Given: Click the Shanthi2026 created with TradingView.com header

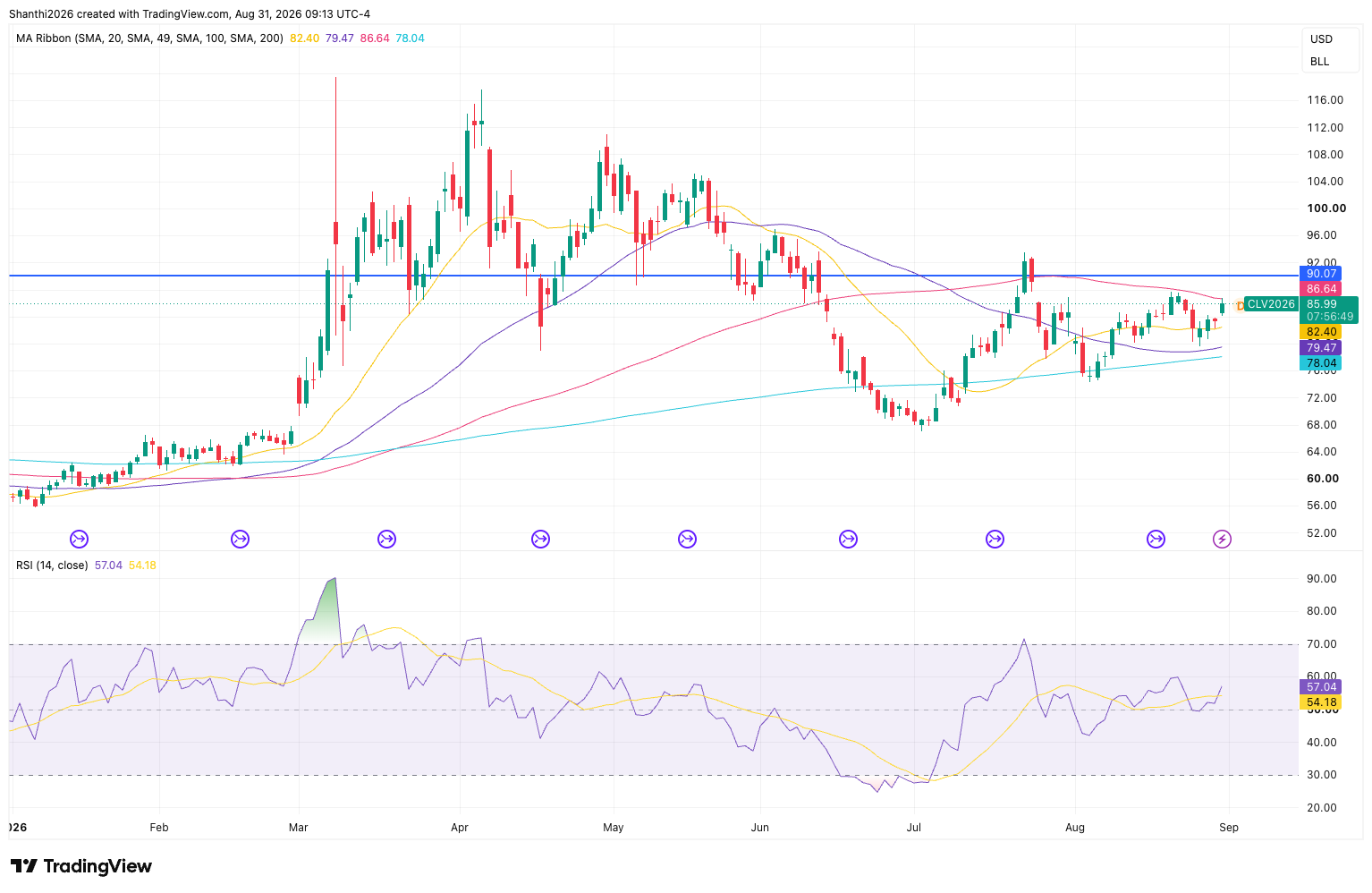Looking at the screenshot, I should click(190, 14).
